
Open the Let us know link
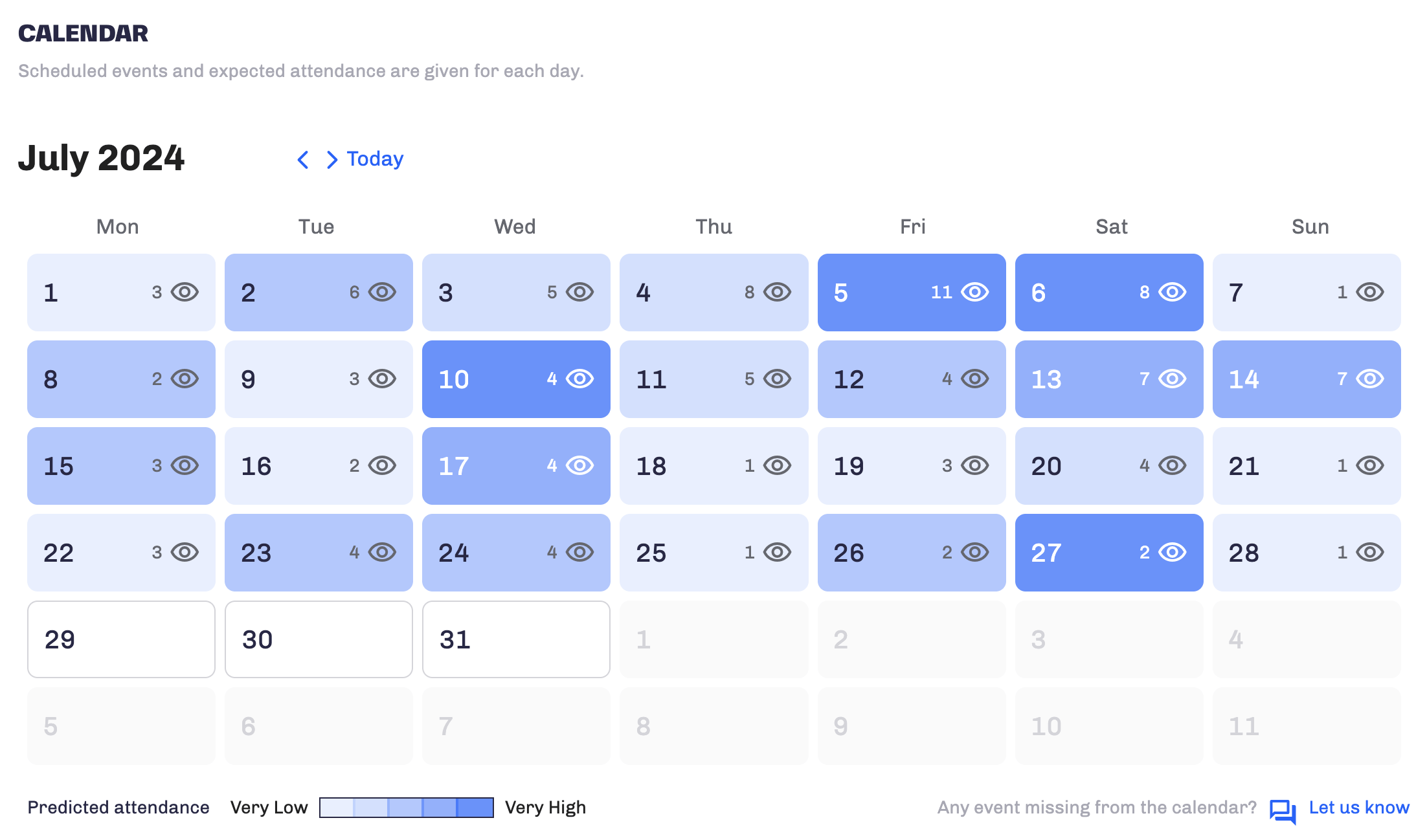[1358, 808]
